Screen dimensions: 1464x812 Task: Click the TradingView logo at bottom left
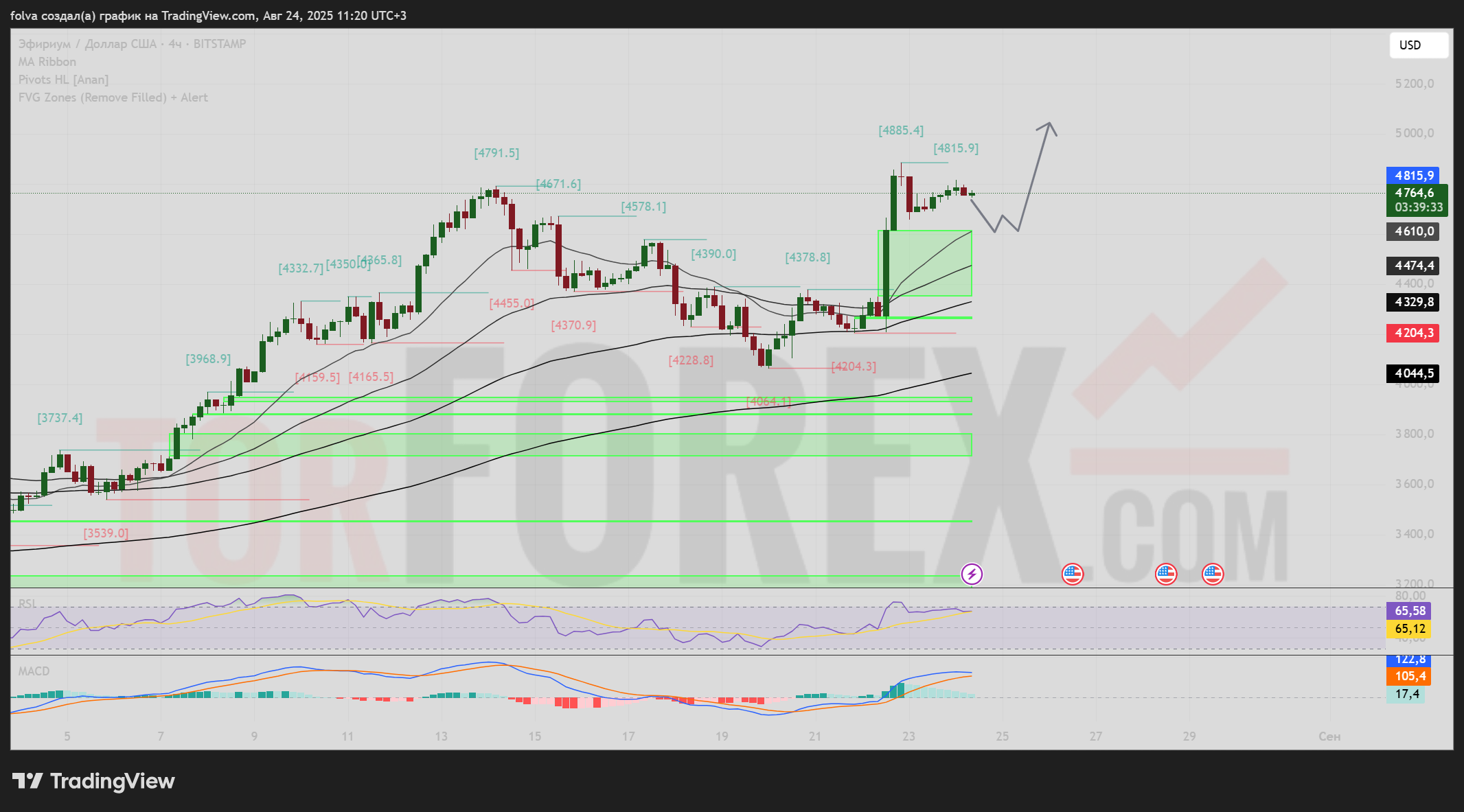[x=94, y=781]
